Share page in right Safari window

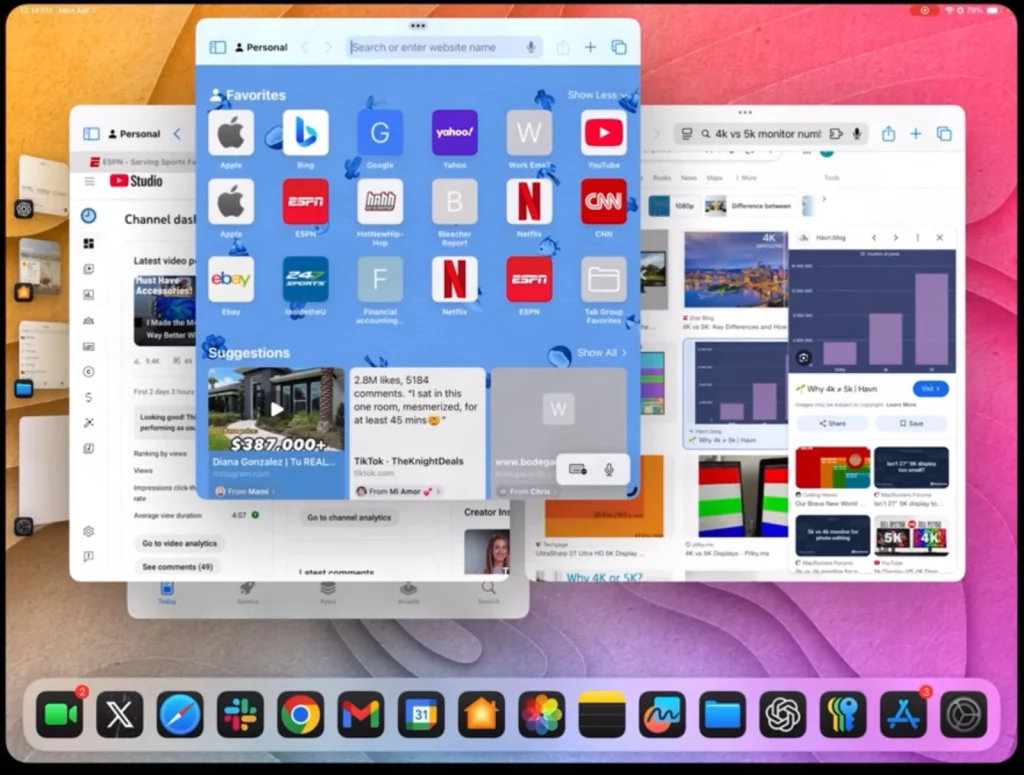[x=888, y=134]
